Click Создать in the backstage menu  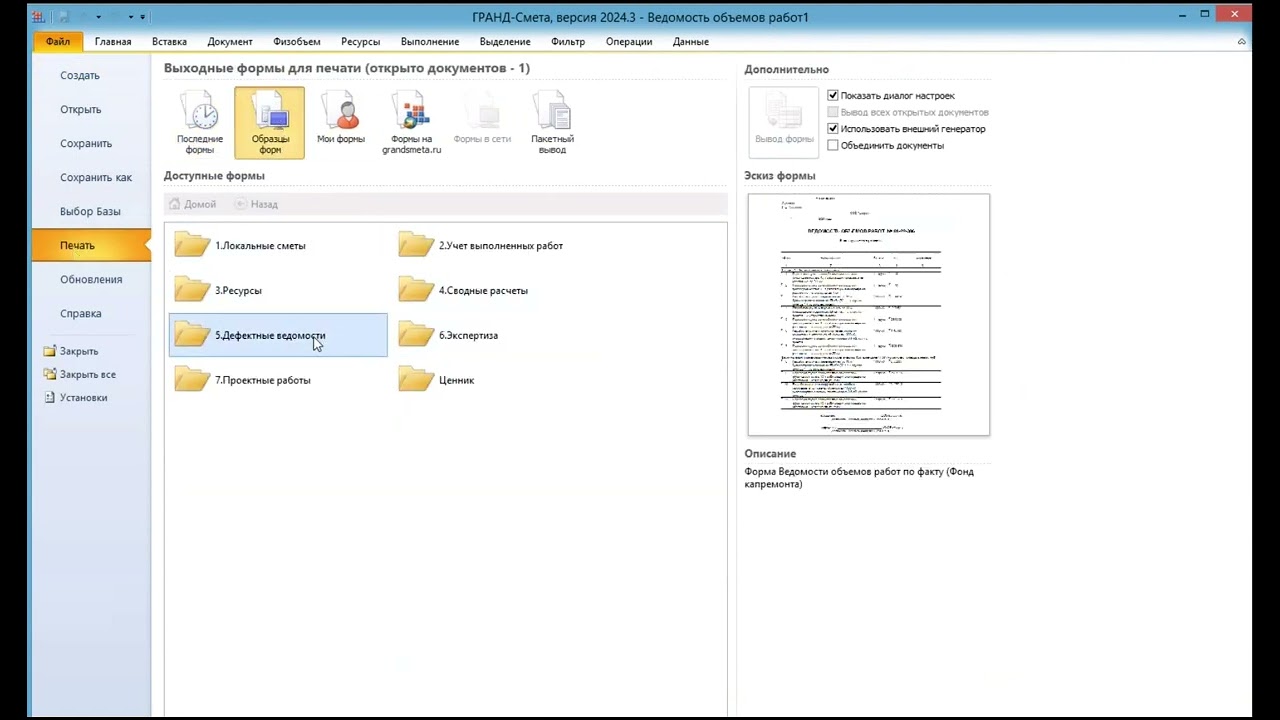[x=91, y=75]
